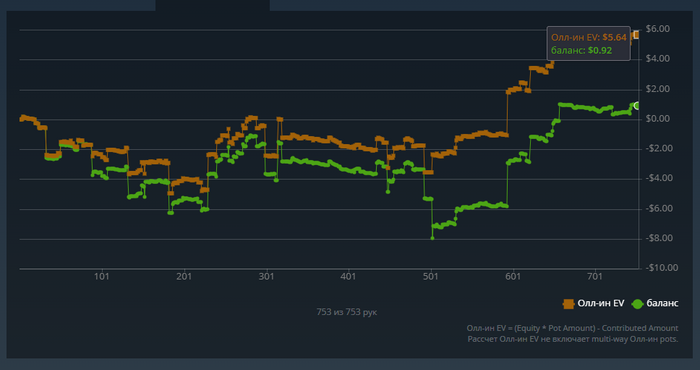This screenshot has width=700, height=370.
Task: Click the multi-way Олл-ин pots footnote
Action: point(573,339)
